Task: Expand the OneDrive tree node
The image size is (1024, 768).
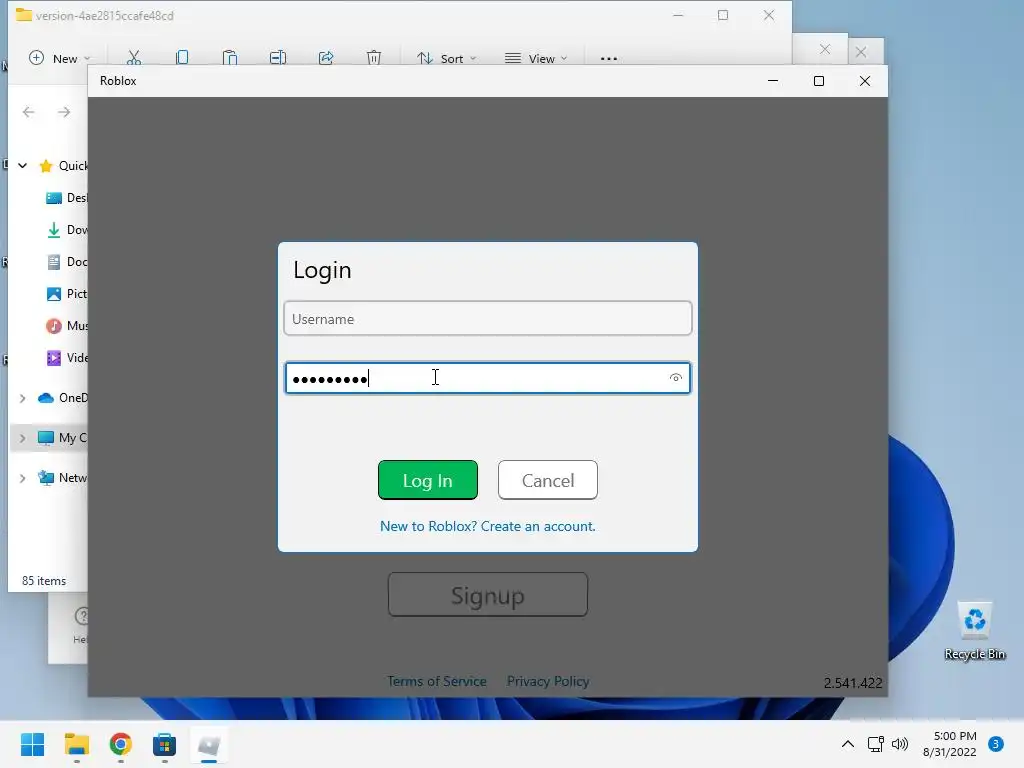Action: 23,398
